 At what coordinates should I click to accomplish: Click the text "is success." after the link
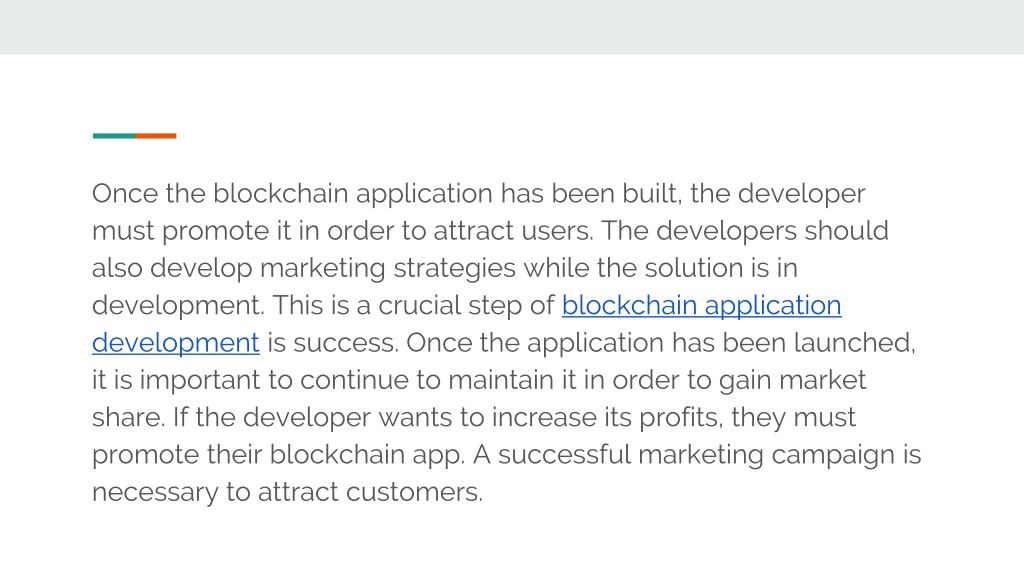click(x=333, y=343)
